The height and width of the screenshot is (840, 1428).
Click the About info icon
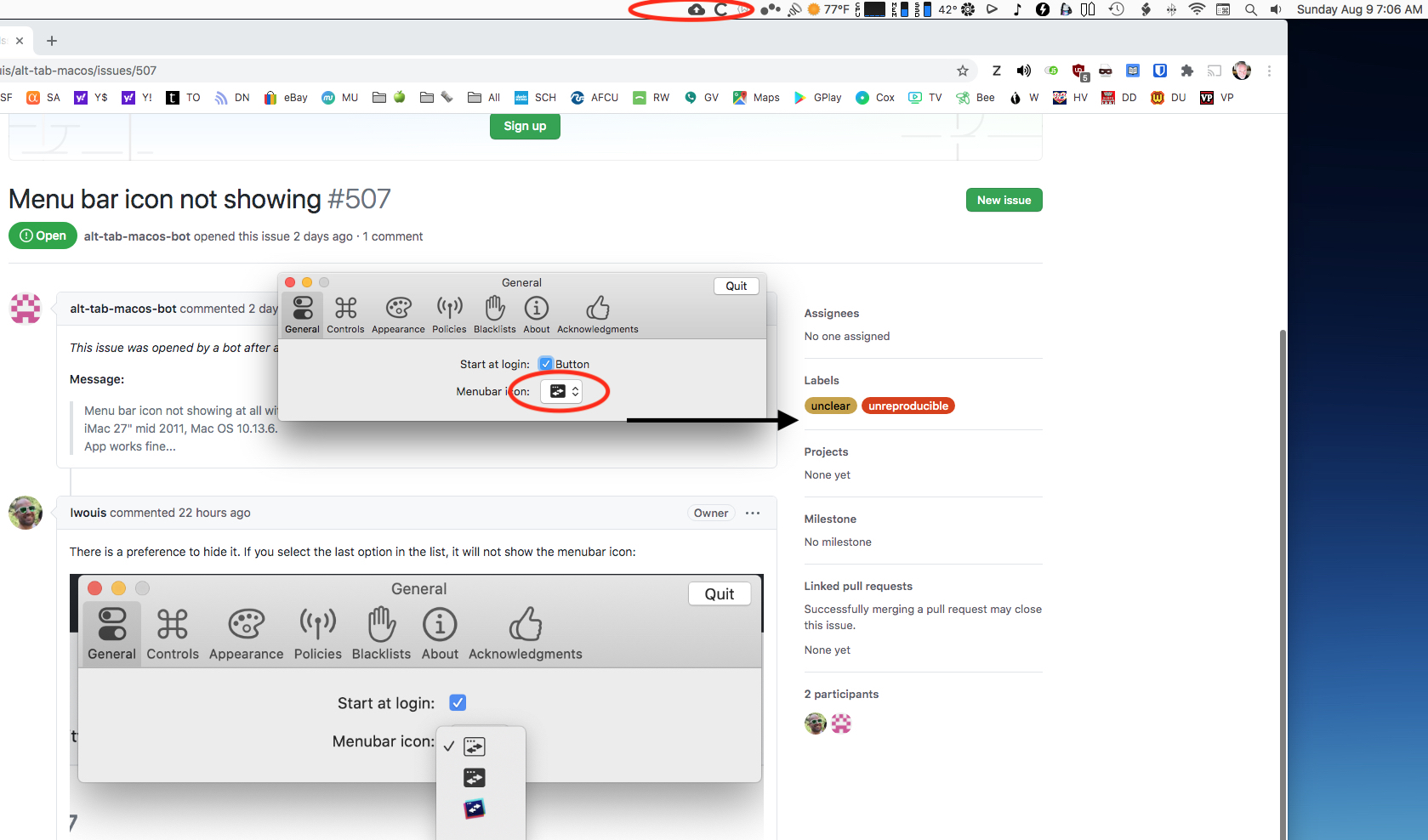click(536, 313)
